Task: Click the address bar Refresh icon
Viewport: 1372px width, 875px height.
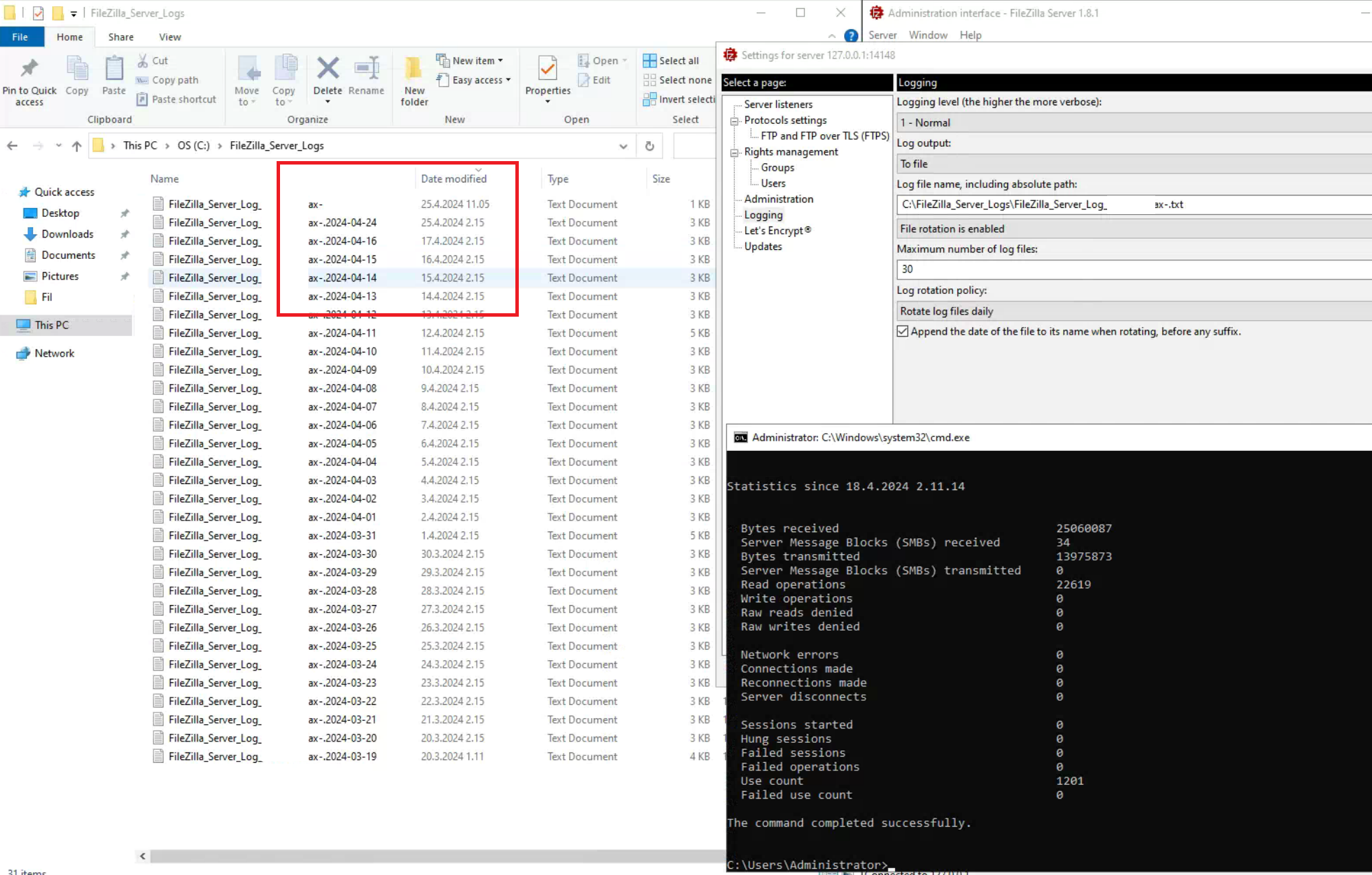Action: click(650, 146)
